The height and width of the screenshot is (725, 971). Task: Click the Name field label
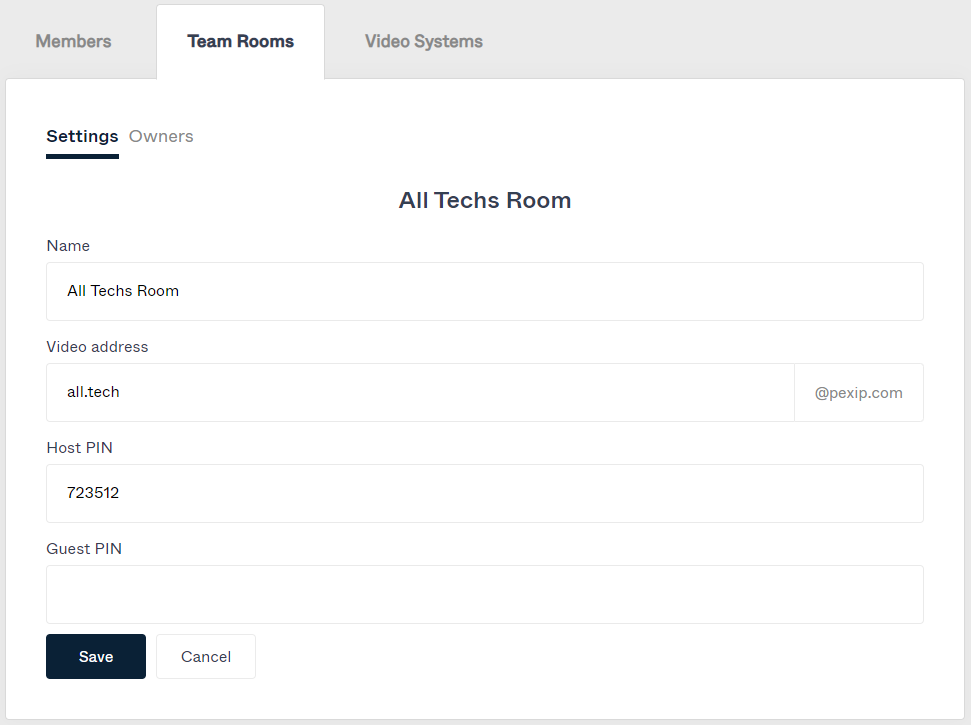[68, 246]
